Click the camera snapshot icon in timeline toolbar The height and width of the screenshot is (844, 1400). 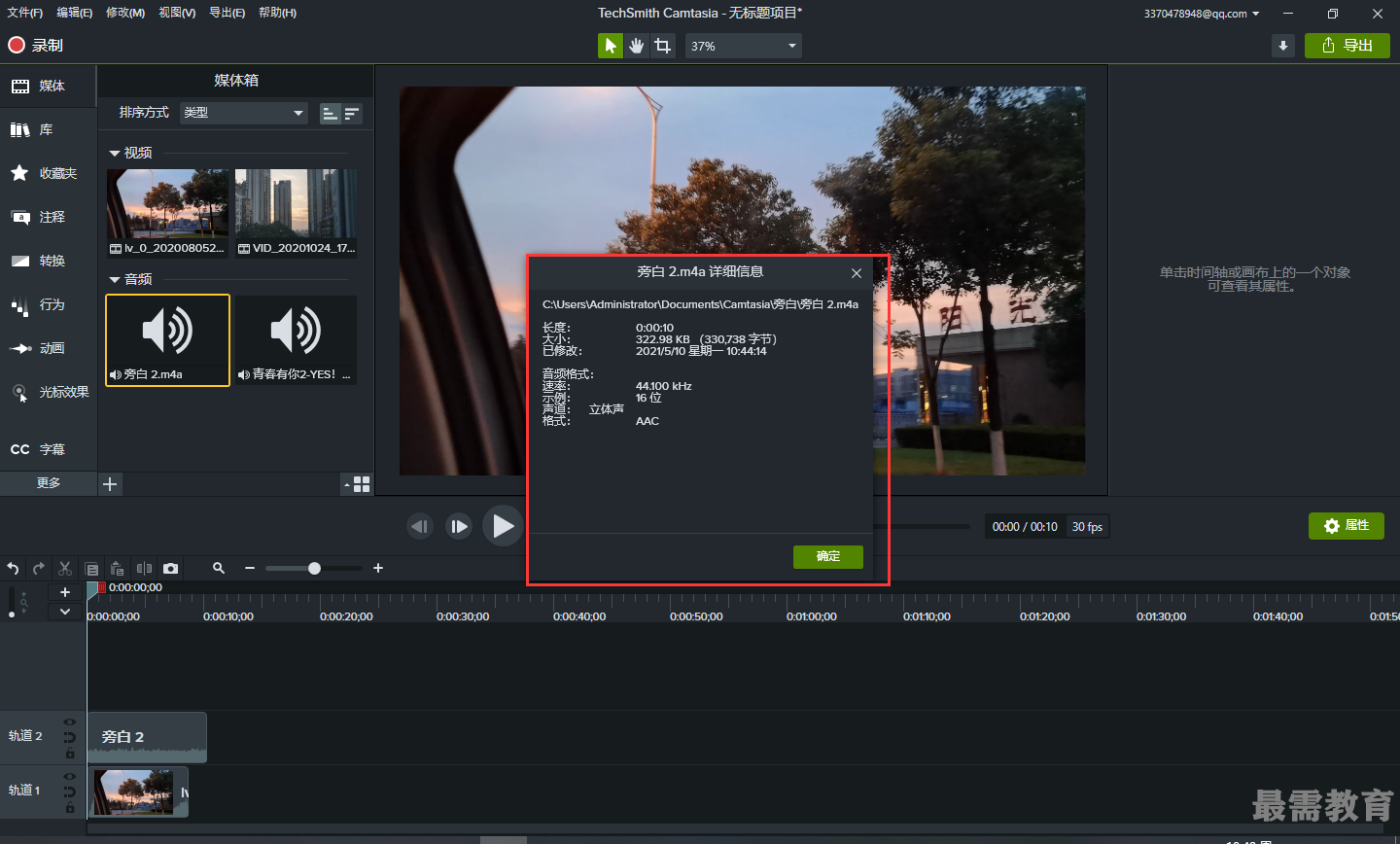click(x=171, y=568)
